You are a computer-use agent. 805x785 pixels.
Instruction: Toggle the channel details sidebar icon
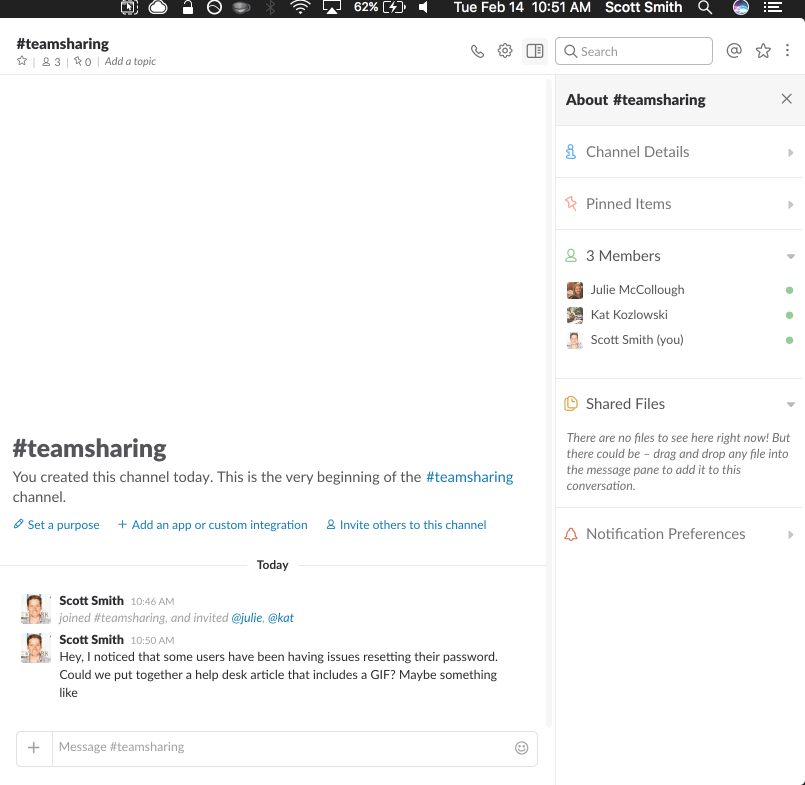(x=535, y=51)
